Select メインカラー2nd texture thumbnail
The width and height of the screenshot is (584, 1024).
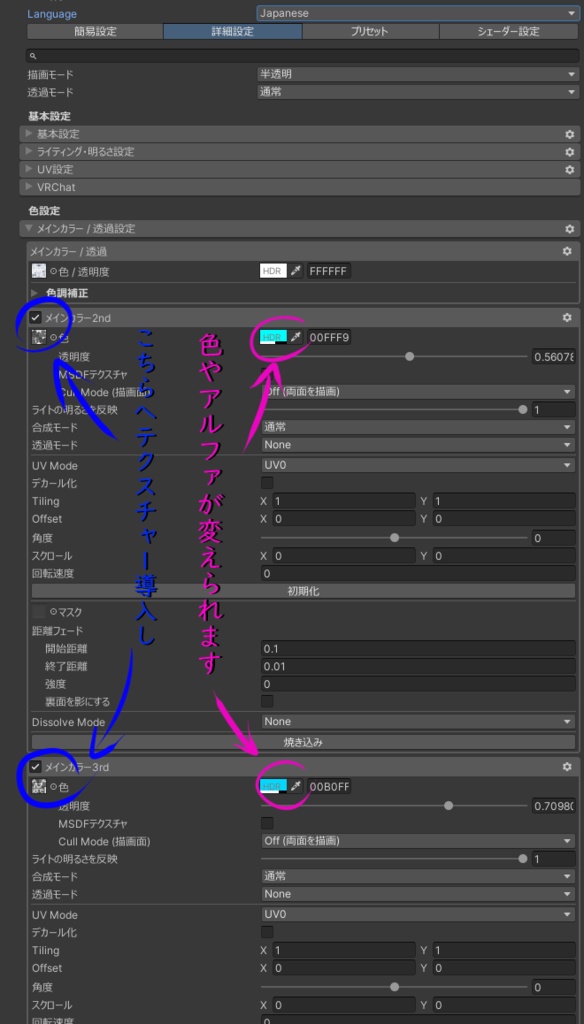(39, 337)
